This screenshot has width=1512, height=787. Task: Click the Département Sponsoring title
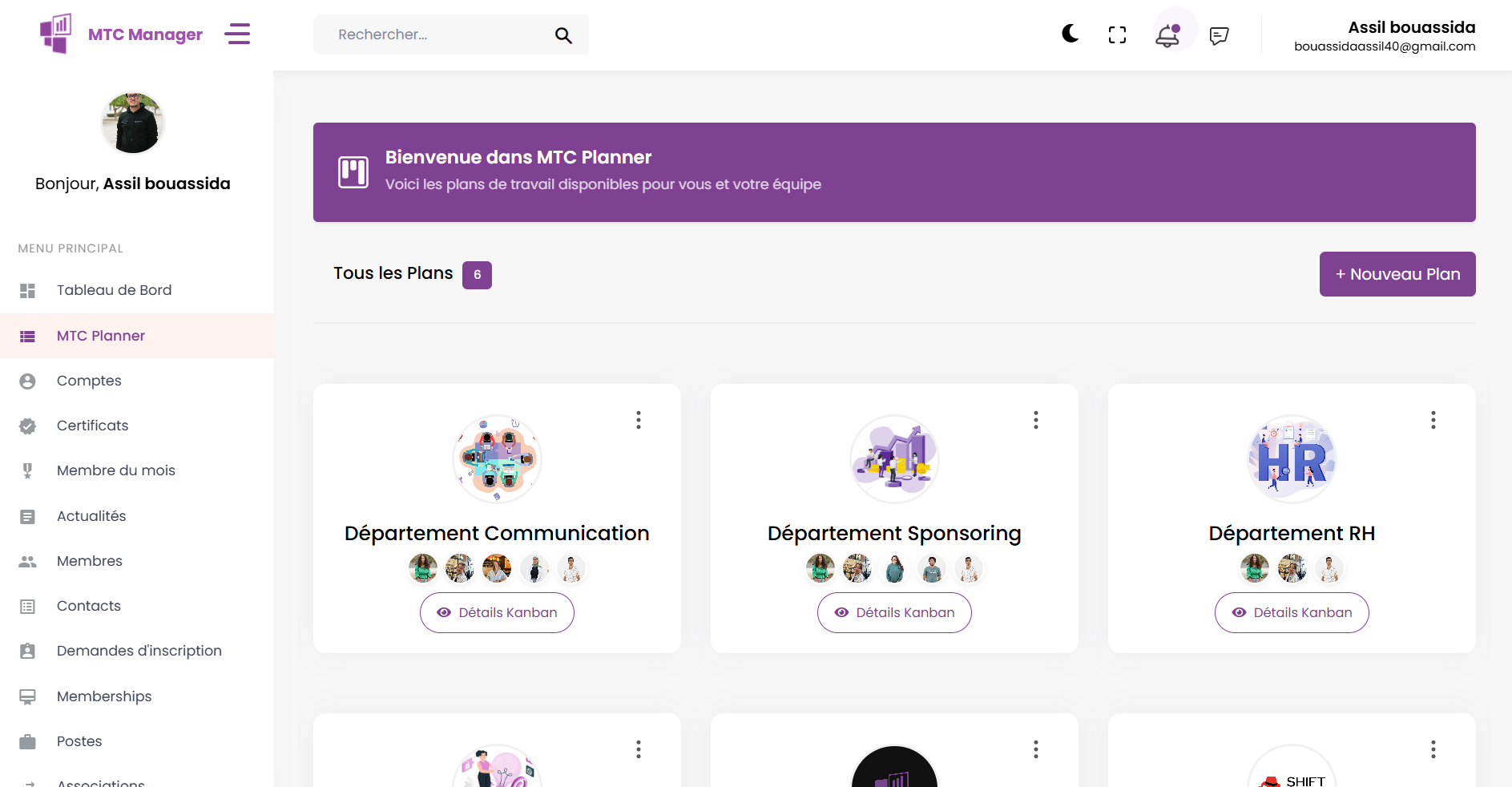coord(894,534)
